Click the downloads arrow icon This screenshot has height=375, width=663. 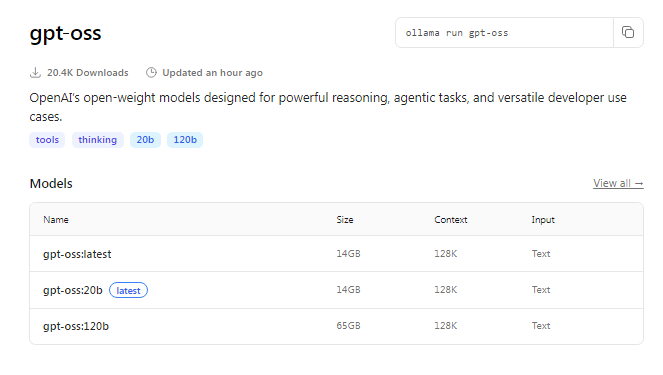[x=36, y=73]
